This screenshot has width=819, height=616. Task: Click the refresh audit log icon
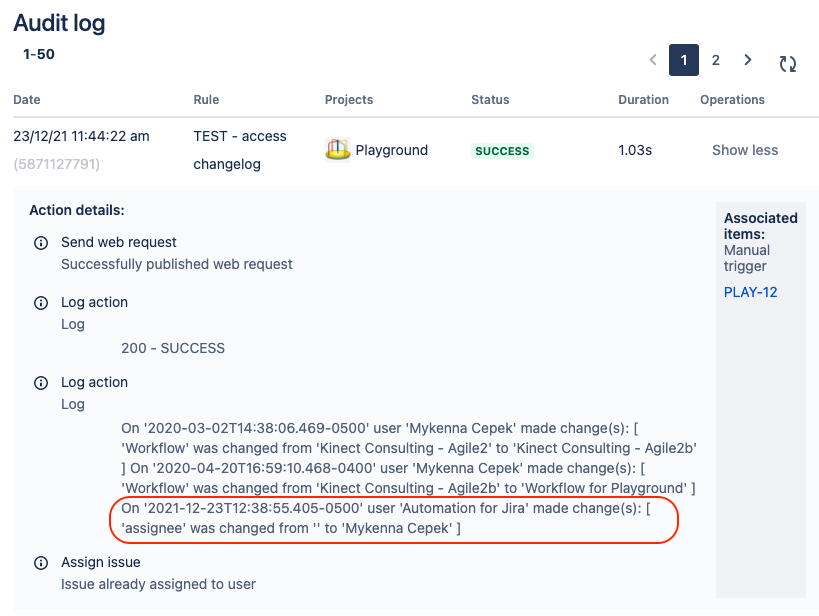(788, 64)
